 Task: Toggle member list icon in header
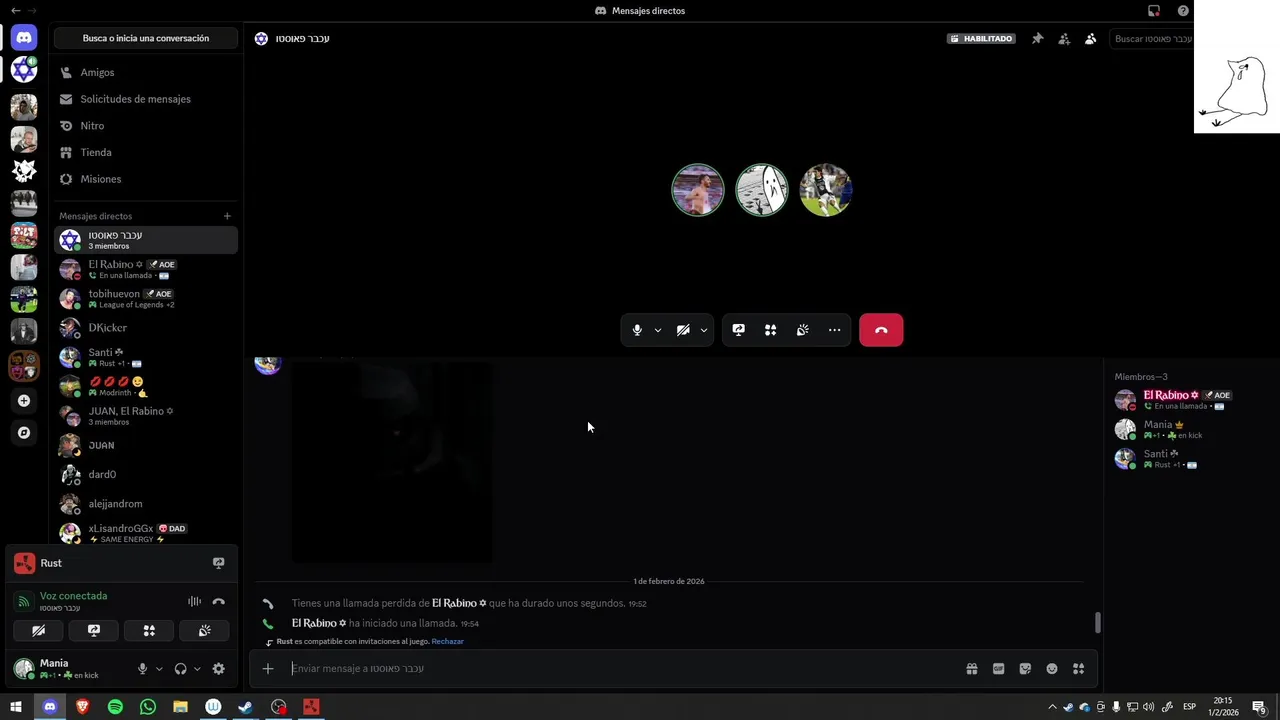1091,39
